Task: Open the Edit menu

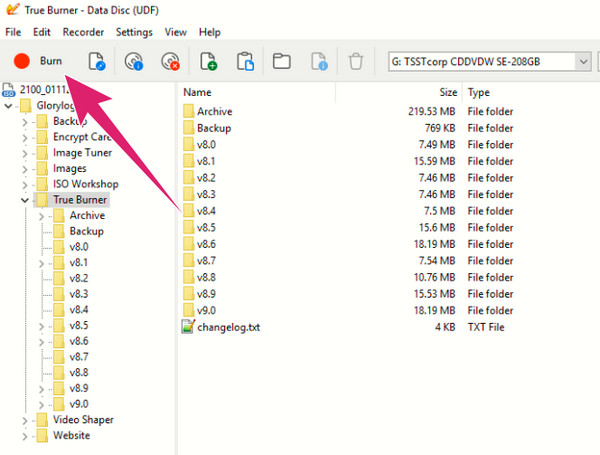Action: (42, 32)
